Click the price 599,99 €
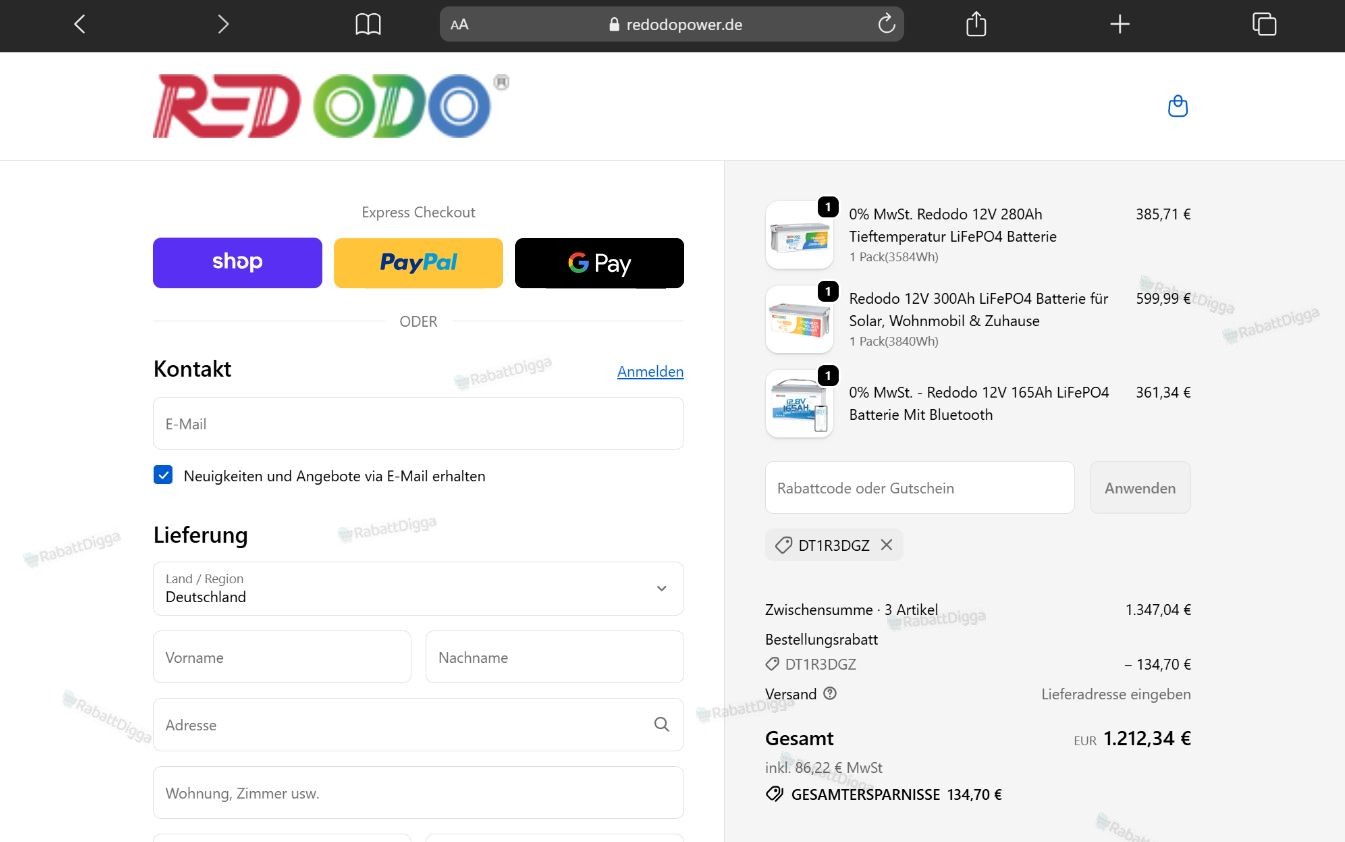1345x842 pixels. coord(1163,298)
